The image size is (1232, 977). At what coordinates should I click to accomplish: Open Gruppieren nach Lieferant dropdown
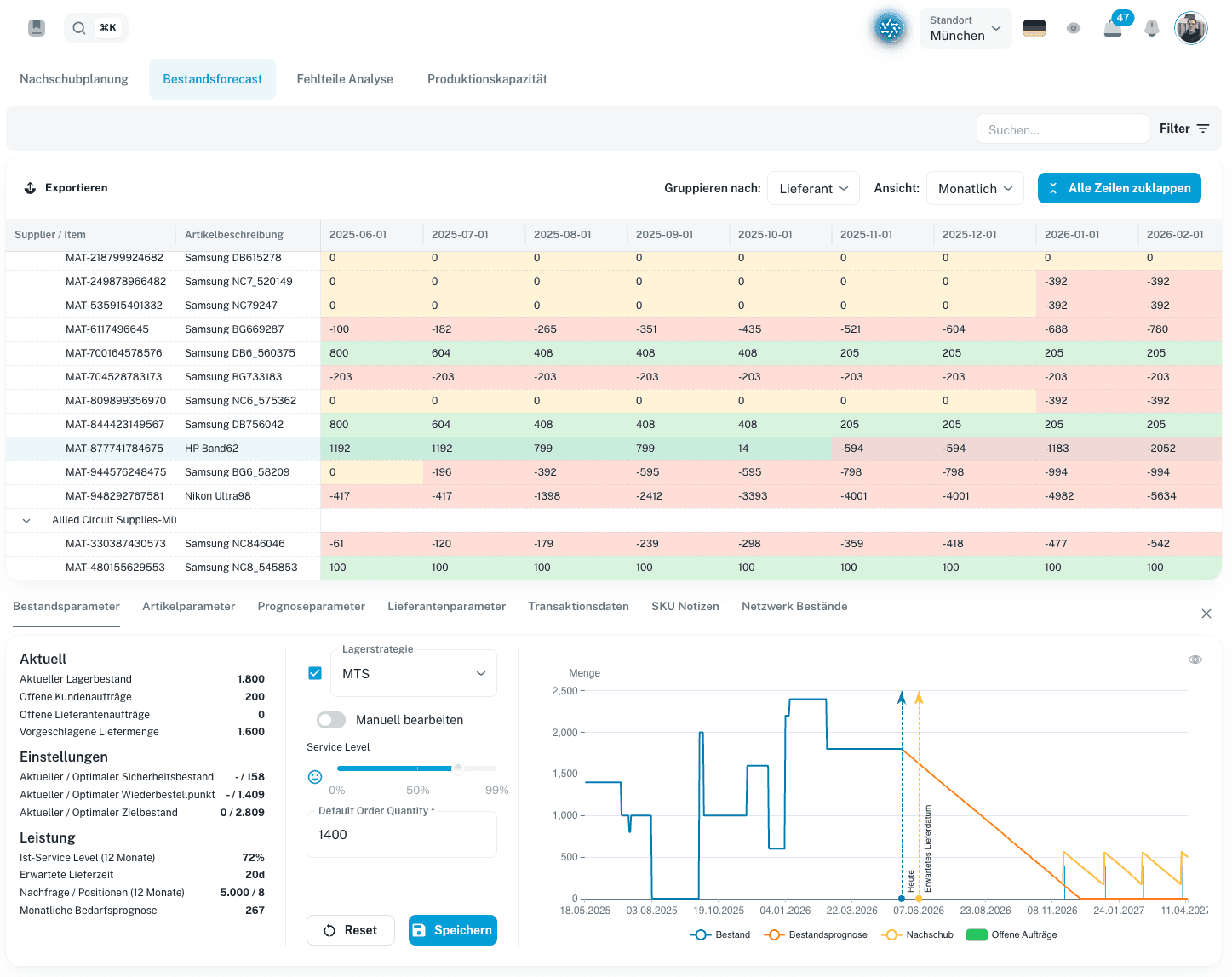814,189
